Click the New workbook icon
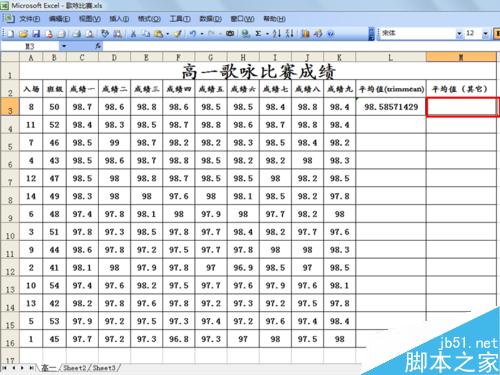The image size is (500, 375). coord(10,34)
